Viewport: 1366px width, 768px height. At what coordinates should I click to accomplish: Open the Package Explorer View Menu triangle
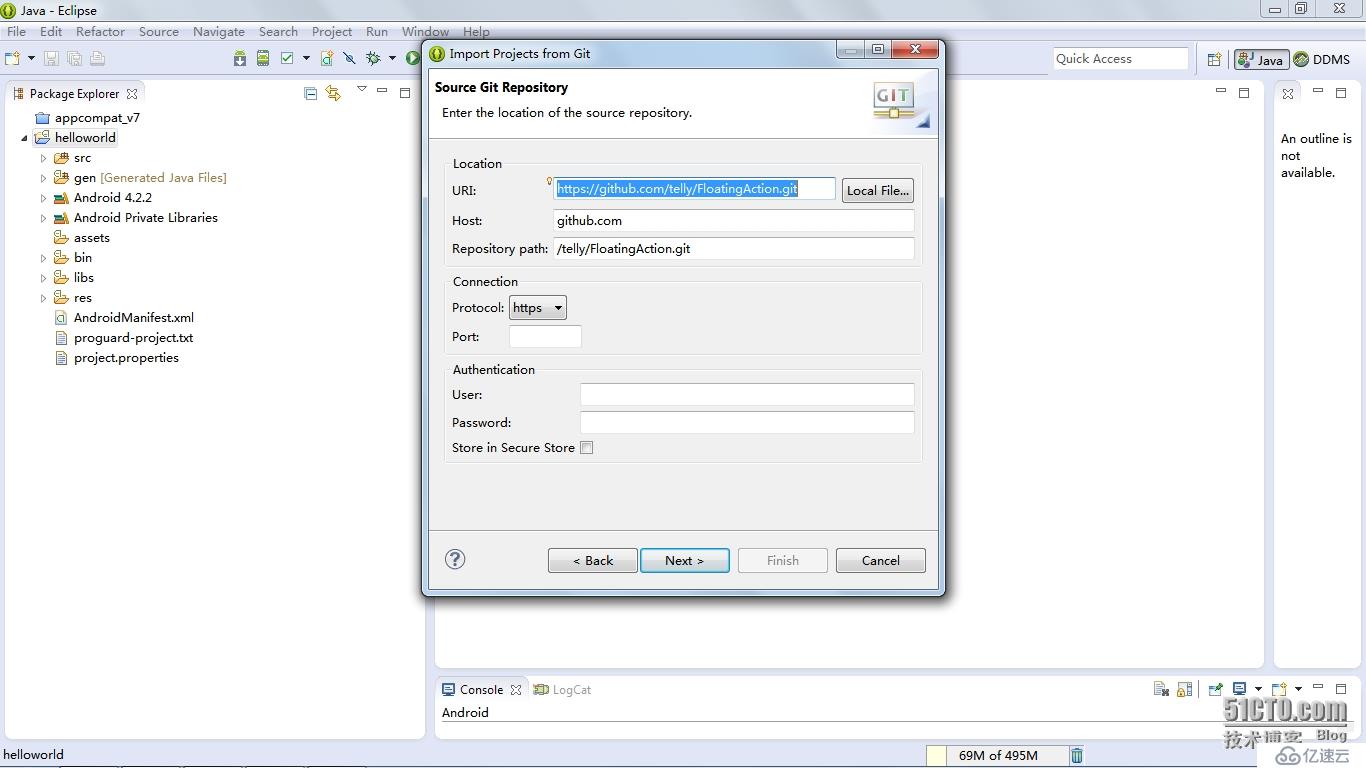tap(362, 90)
